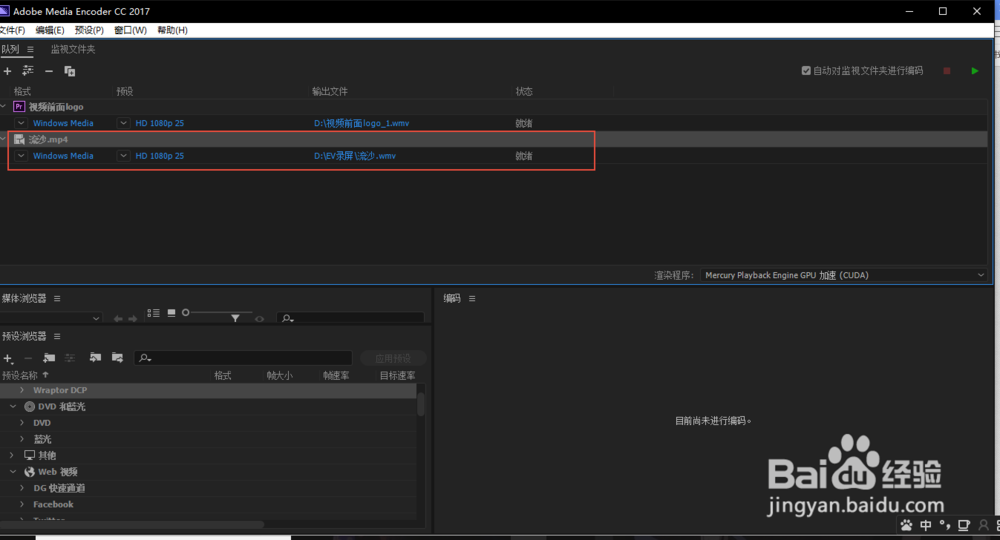Open the 帮助(H) menu
The image size is (1000, 540).
pos(172,30)
